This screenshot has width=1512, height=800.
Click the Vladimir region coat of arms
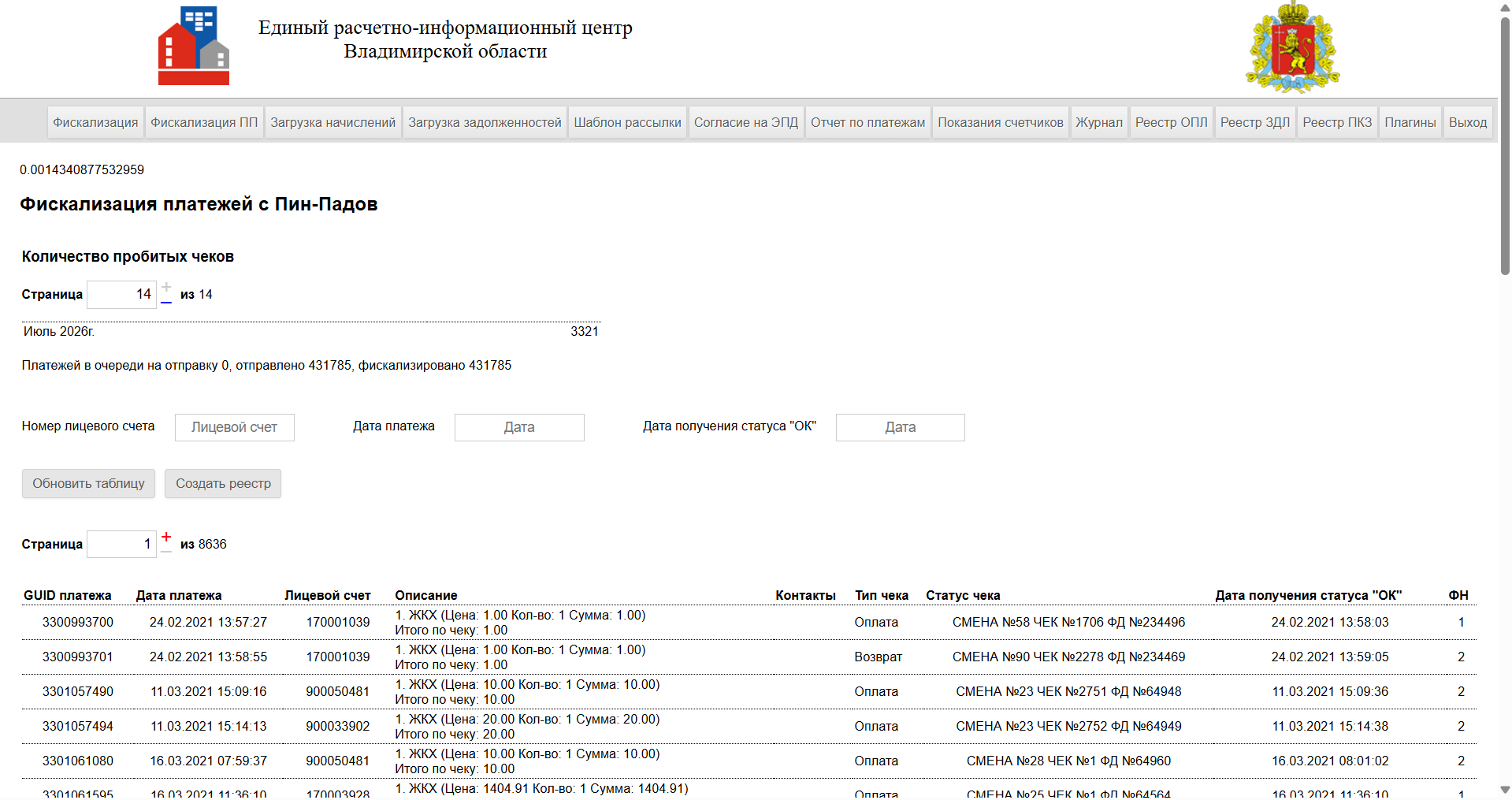click(x=1292, y=47)
